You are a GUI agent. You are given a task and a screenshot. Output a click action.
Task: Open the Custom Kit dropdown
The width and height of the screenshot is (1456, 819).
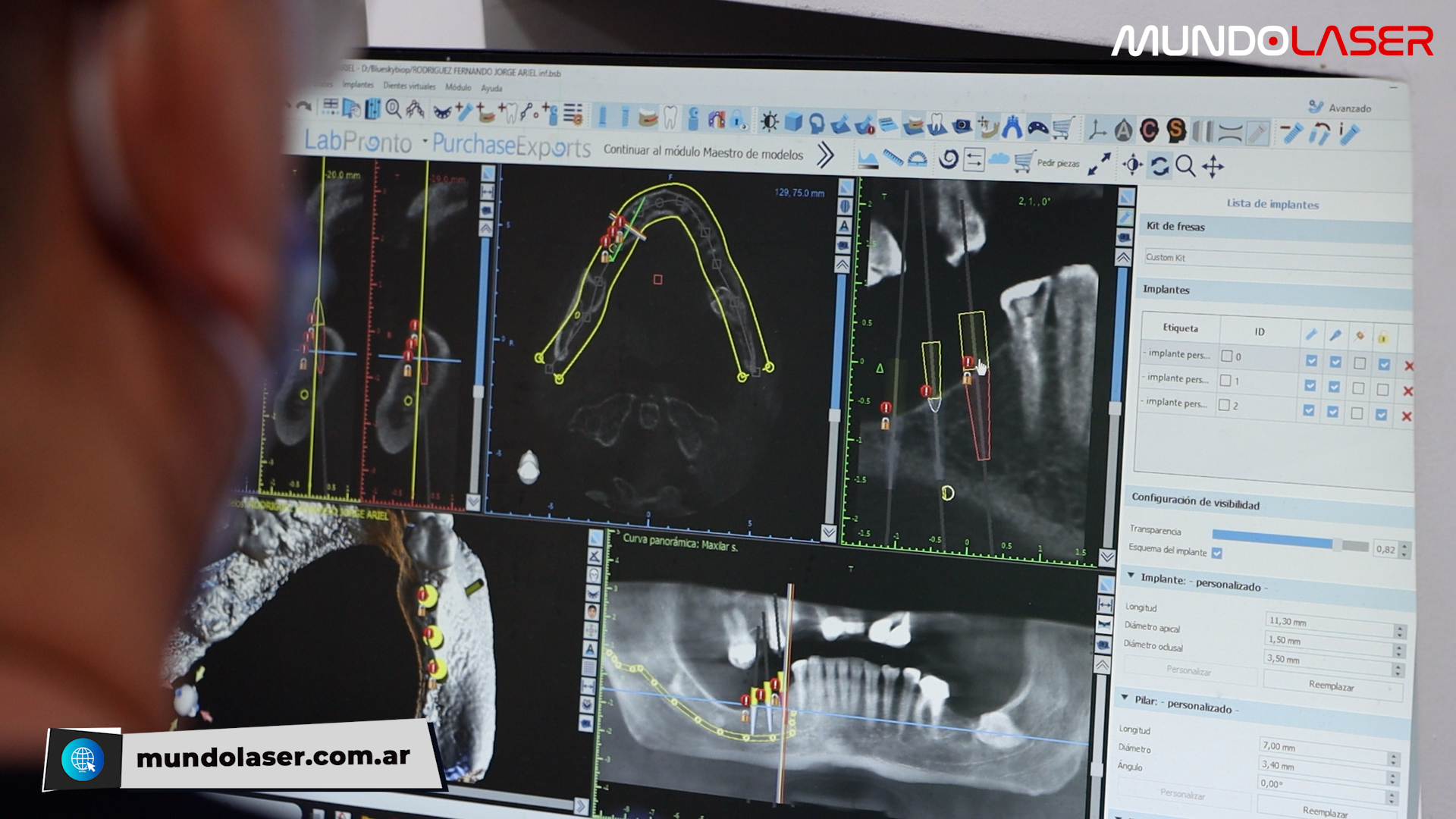click(x=1277, y=260)
